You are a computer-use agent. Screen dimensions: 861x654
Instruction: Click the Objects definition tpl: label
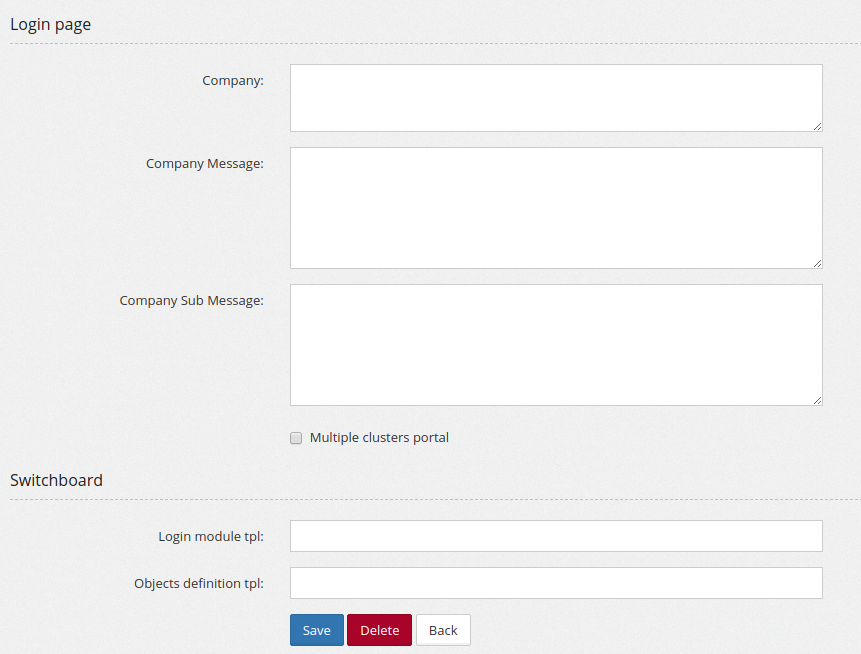[199, 583]
